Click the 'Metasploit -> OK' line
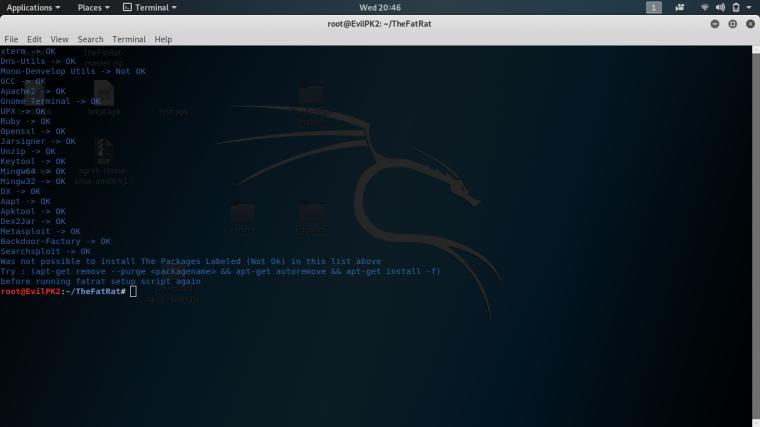The width and height of the screenshot is (760, 427). pos(40,231)
